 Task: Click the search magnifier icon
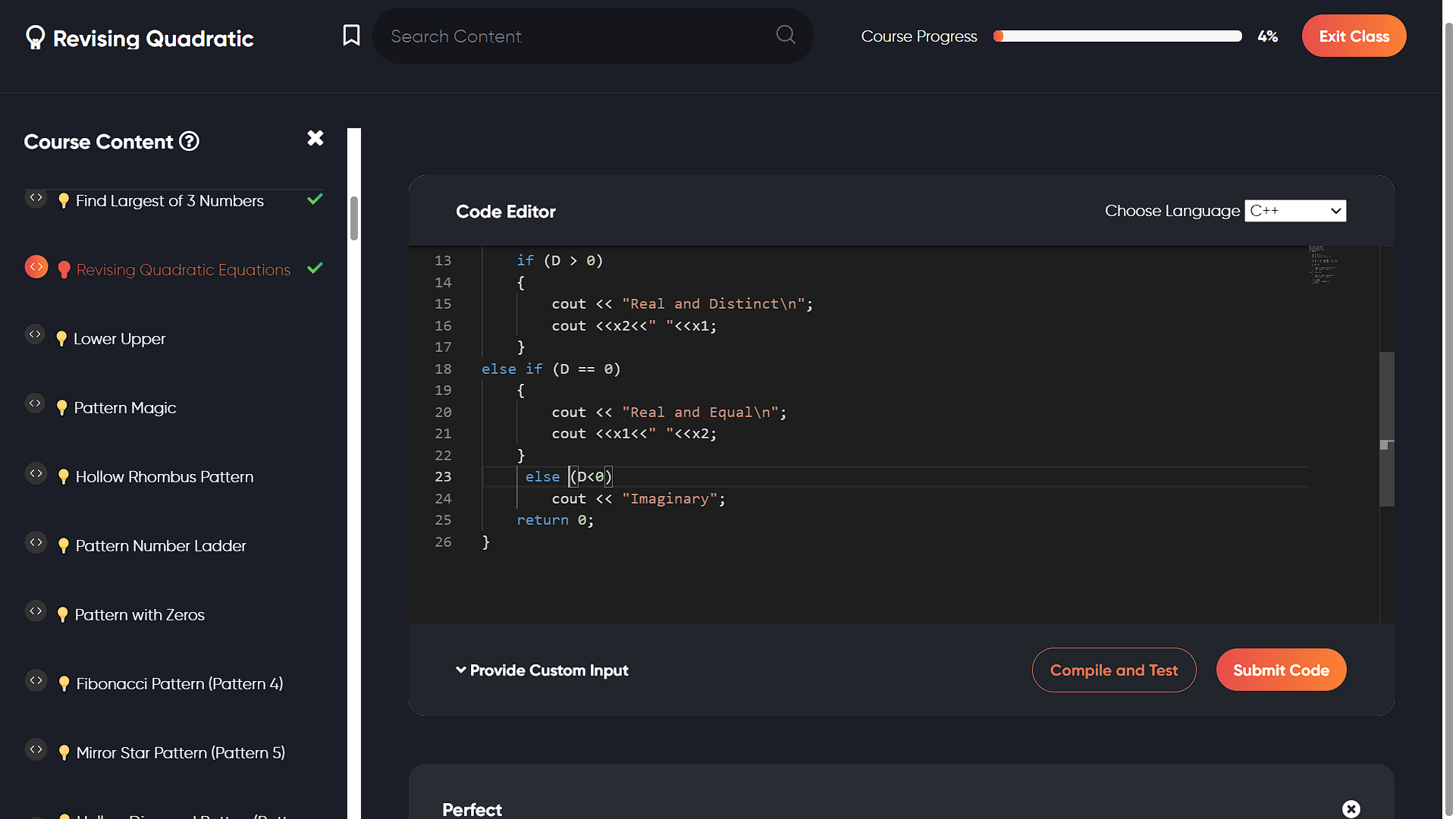[x=786, y=35]
